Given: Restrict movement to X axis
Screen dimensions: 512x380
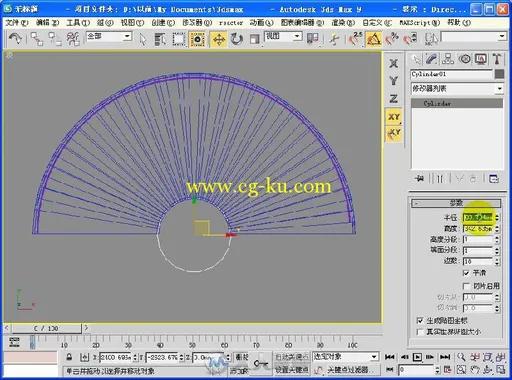Looking at the screenshot, I should coord(394,63).
